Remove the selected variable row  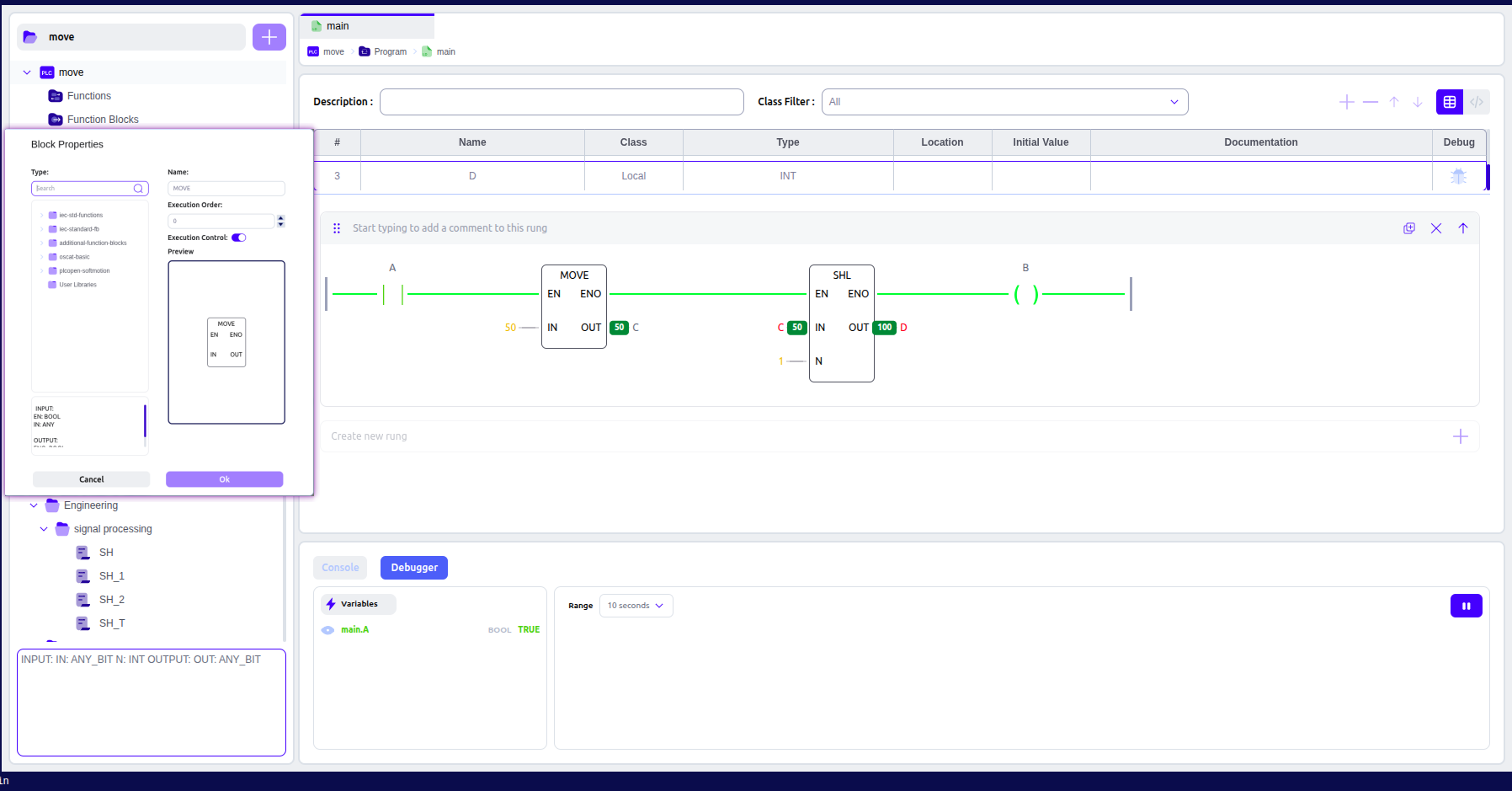[1371, 102]
